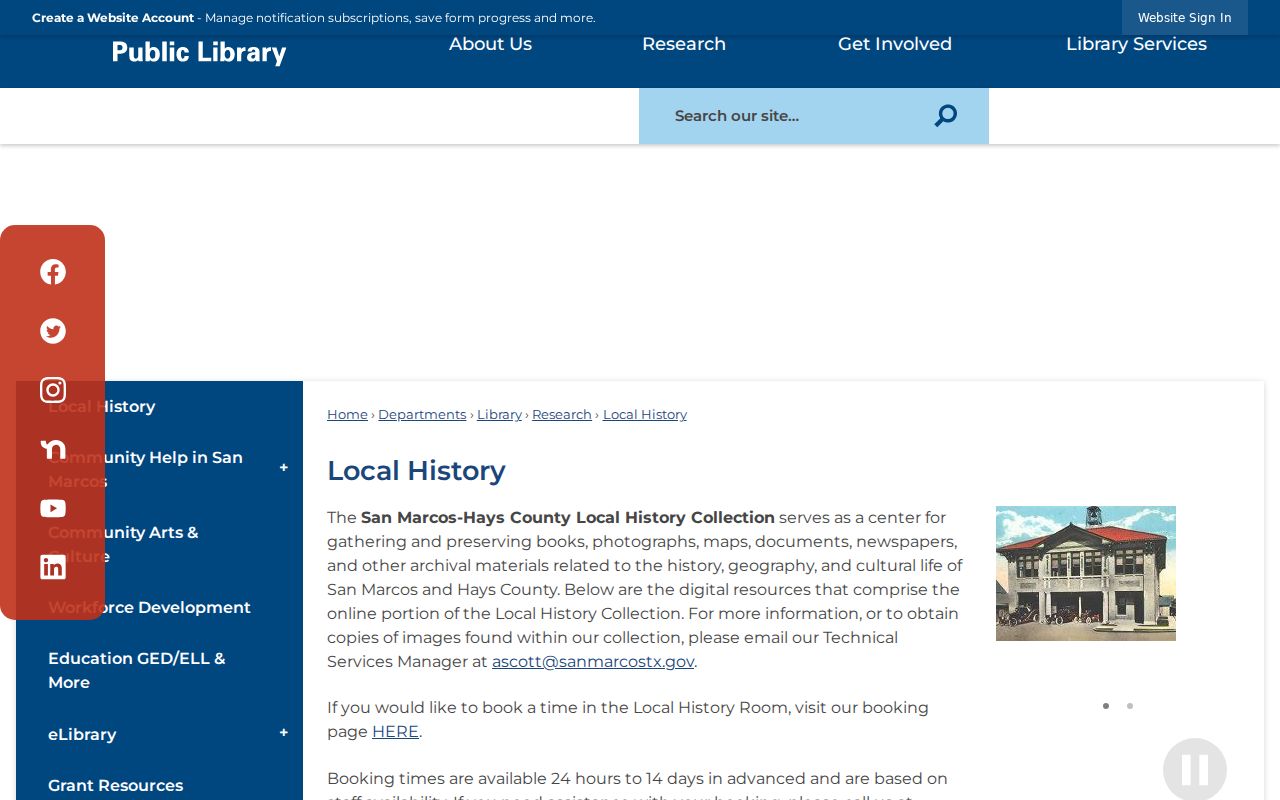Open Community Help in San Marcos sidebar link
1280x800 pixels.
point(145,469)
